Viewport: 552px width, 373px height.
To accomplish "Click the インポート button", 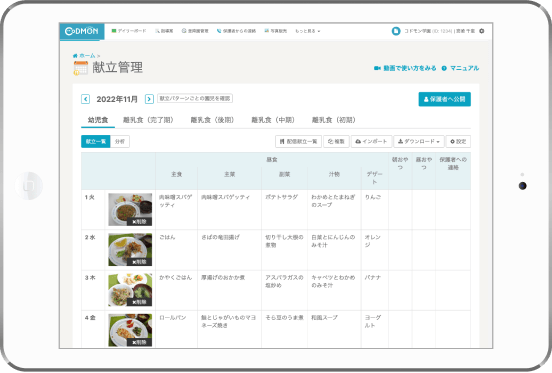I will (x=371, y=141).
